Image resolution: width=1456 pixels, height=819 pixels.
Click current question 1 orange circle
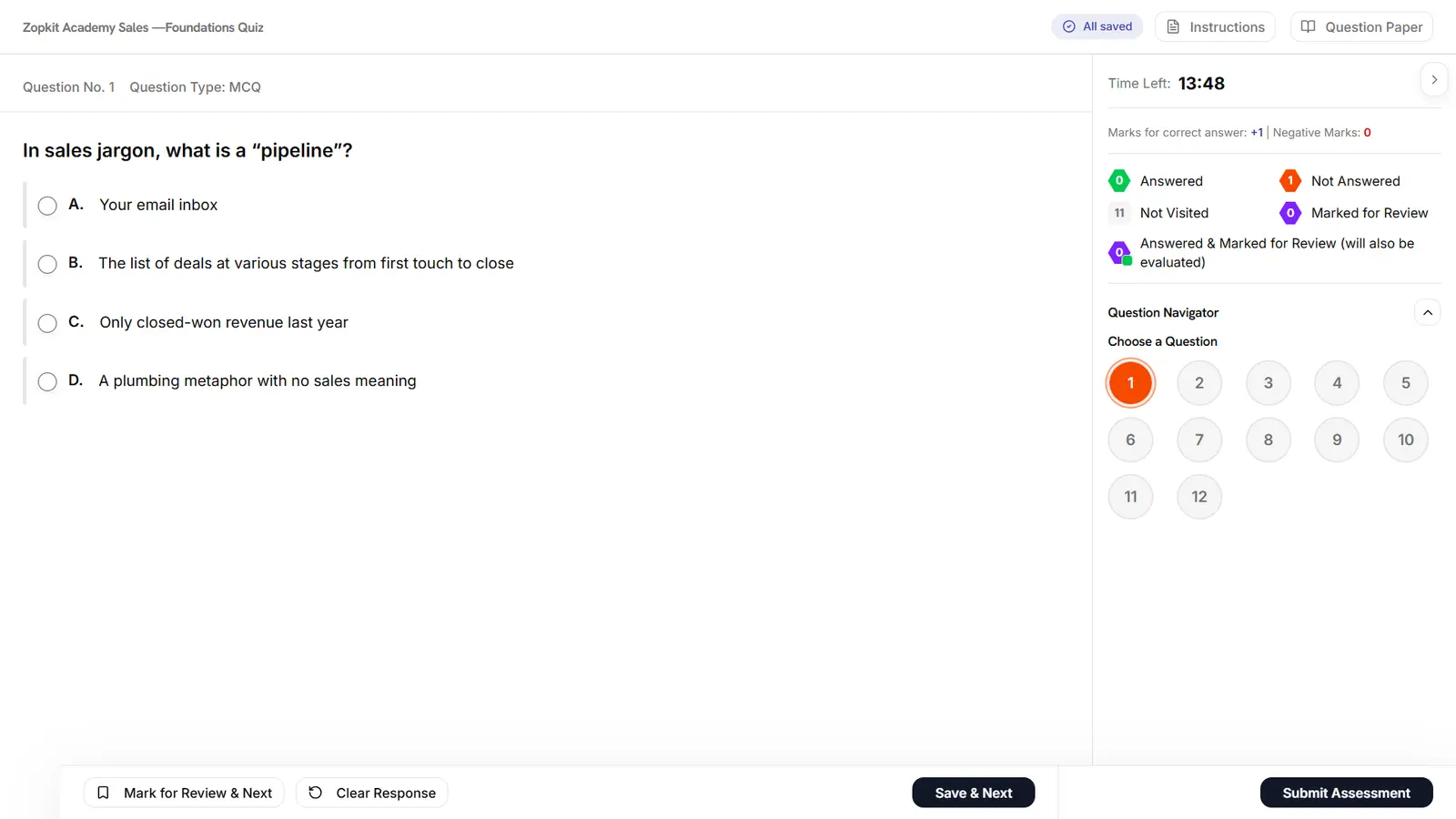1130,383
